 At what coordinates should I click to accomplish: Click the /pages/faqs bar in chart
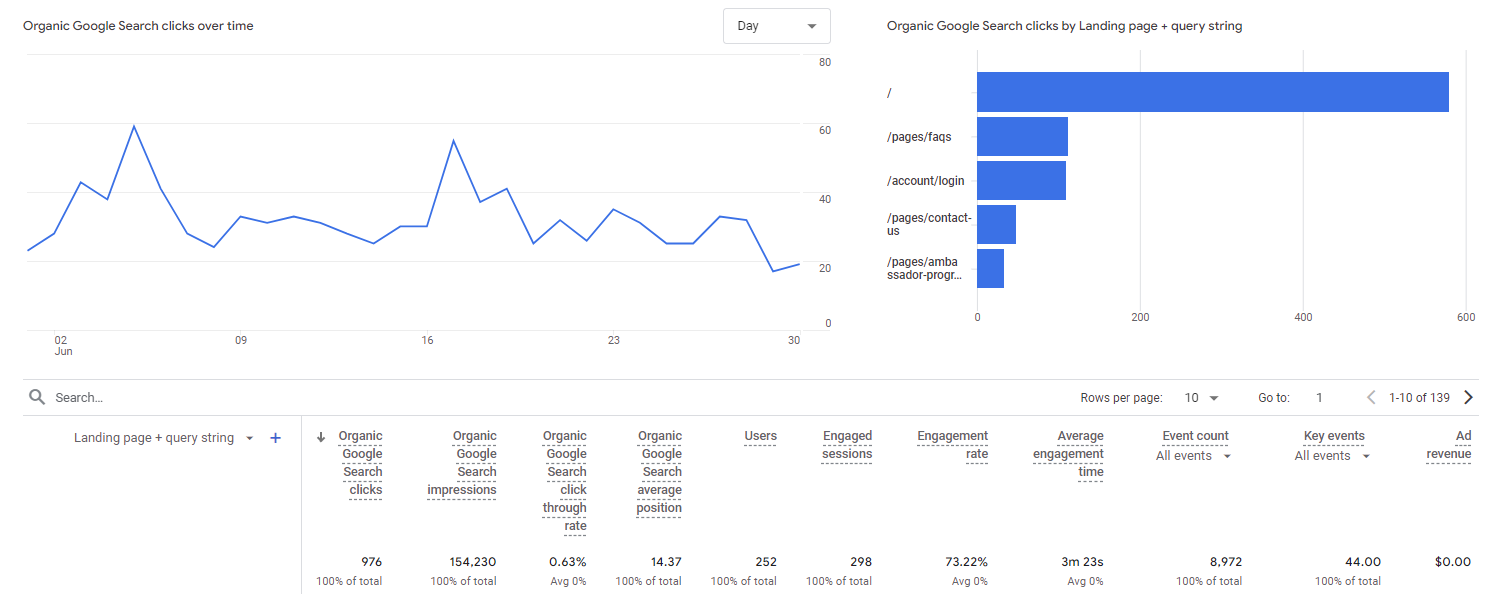[x=1022, y=137]
